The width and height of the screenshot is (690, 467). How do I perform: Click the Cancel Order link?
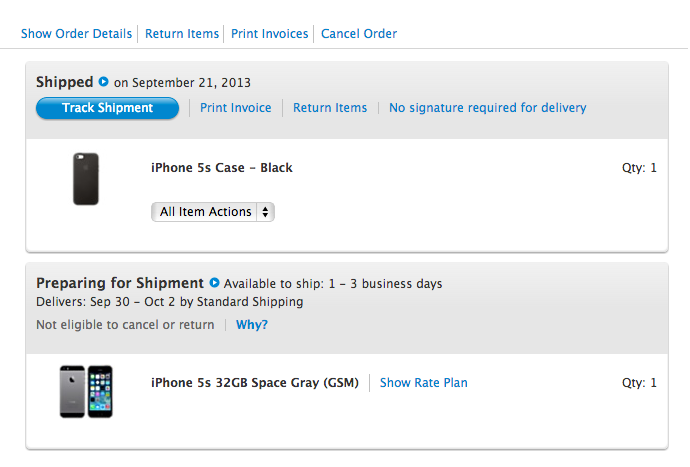pyautogui.click(x=359, y=34)
